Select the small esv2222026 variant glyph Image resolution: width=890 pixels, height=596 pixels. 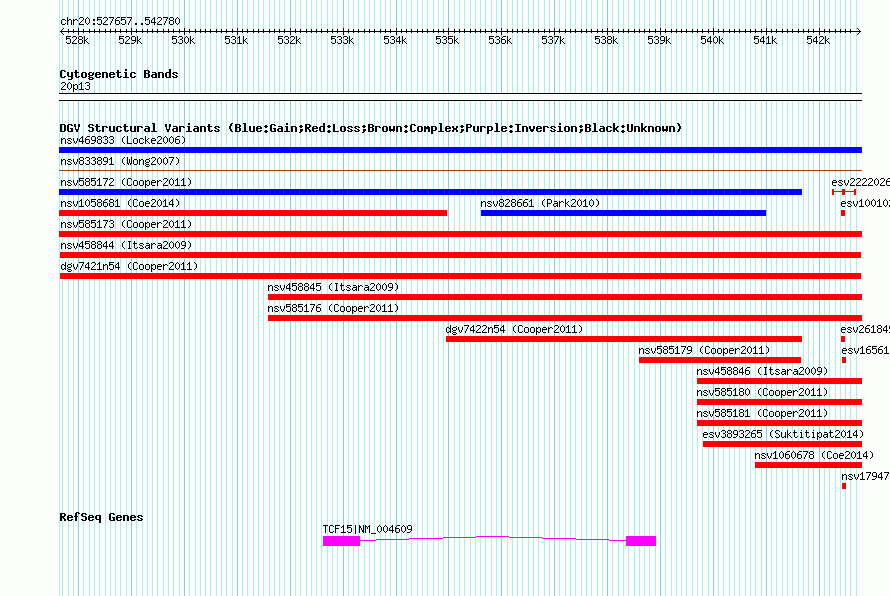click(844, 192)
